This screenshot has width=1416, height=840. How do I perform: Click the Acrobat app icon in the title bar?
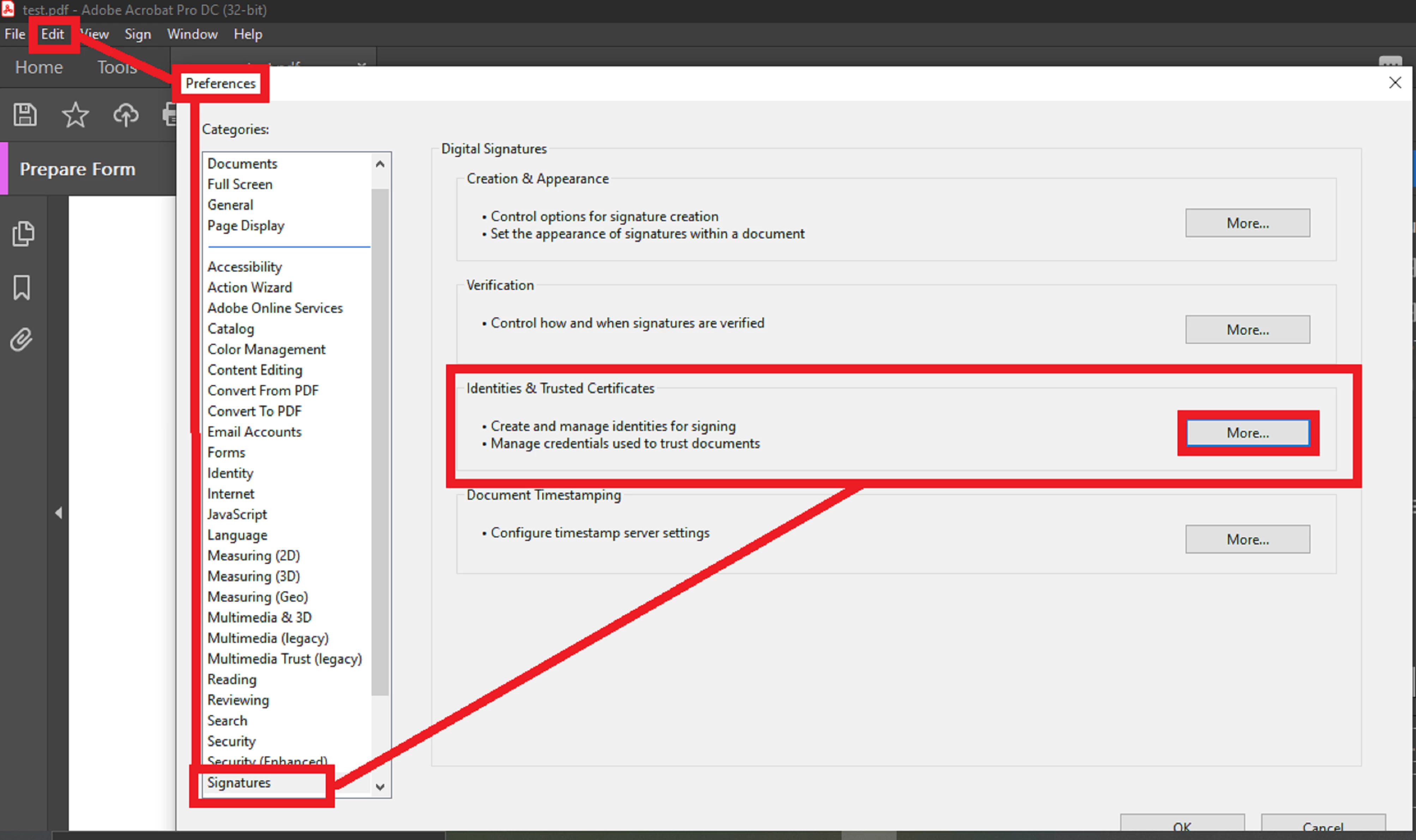[x=8, y=9]
